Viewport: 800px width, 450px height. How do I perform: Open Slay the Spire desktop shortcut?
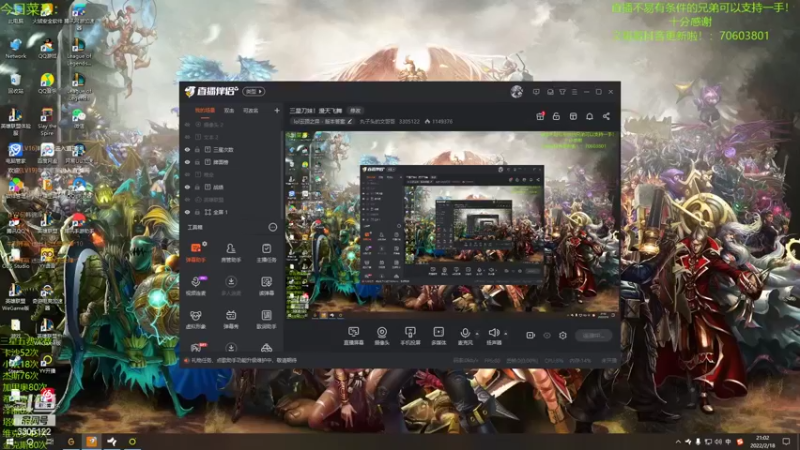click(47, 122)
